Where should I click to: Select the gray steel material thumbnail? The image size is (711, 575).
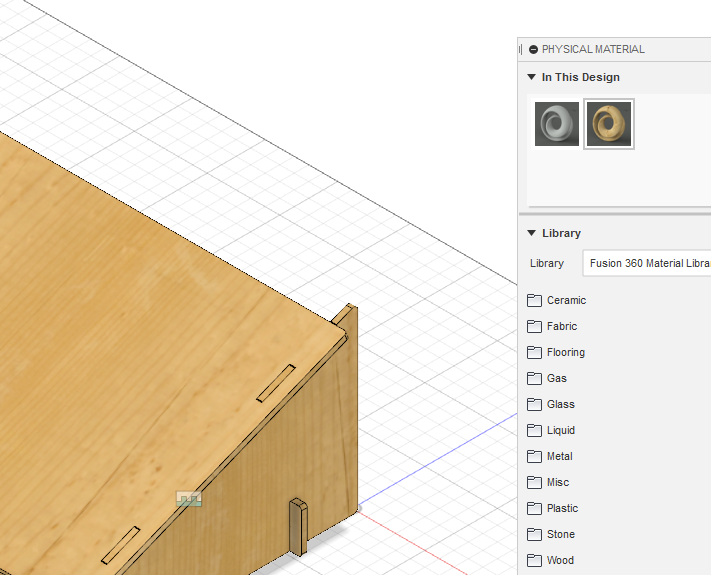556,124
